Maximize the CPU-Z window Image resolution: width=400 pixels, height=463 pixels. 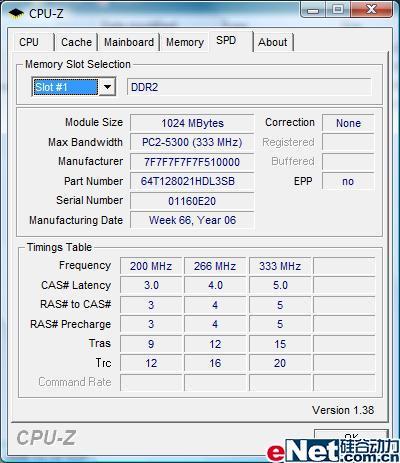click(x=338, y=9)
